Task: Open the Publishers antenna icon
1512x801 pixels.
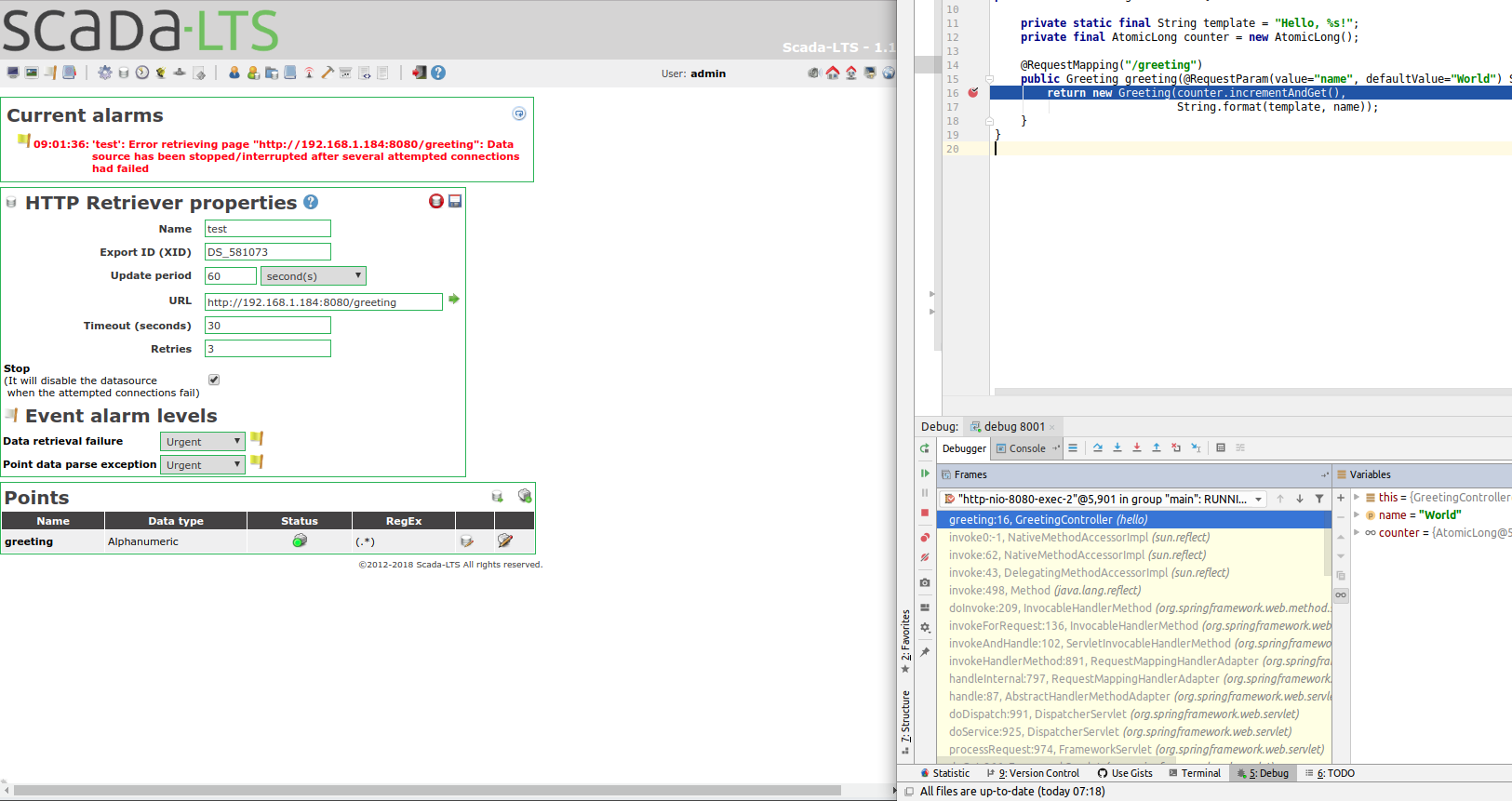Action: [x=309, y=73]
